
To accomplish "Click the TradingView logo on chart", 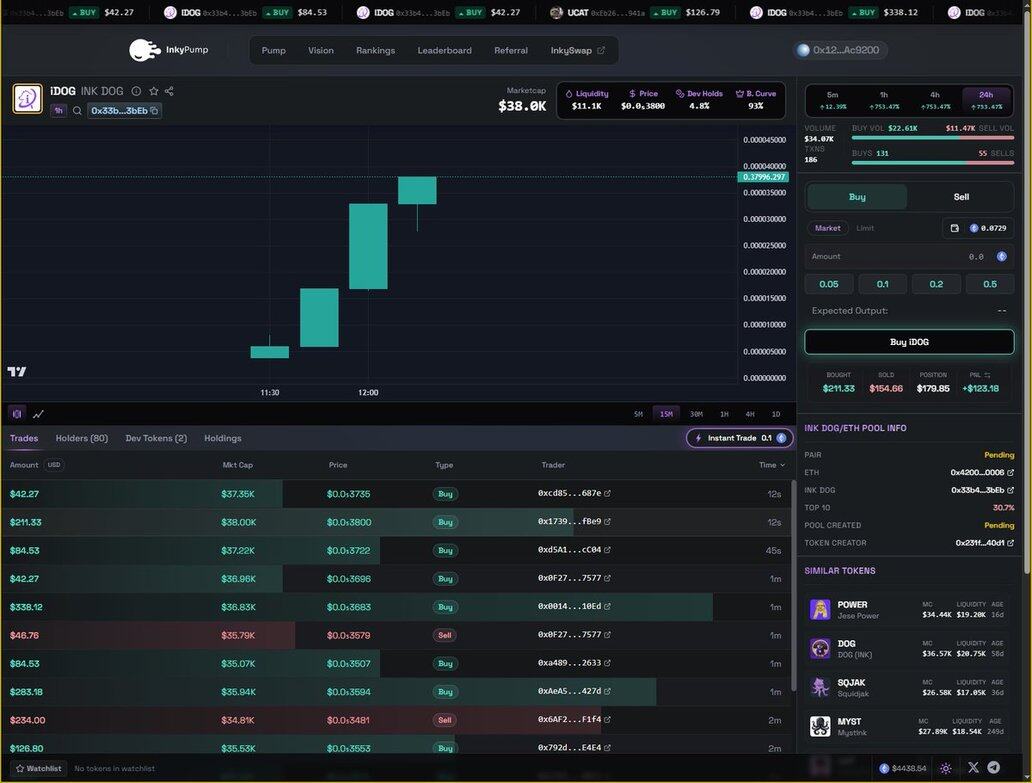I will click(x=16, y=372).
